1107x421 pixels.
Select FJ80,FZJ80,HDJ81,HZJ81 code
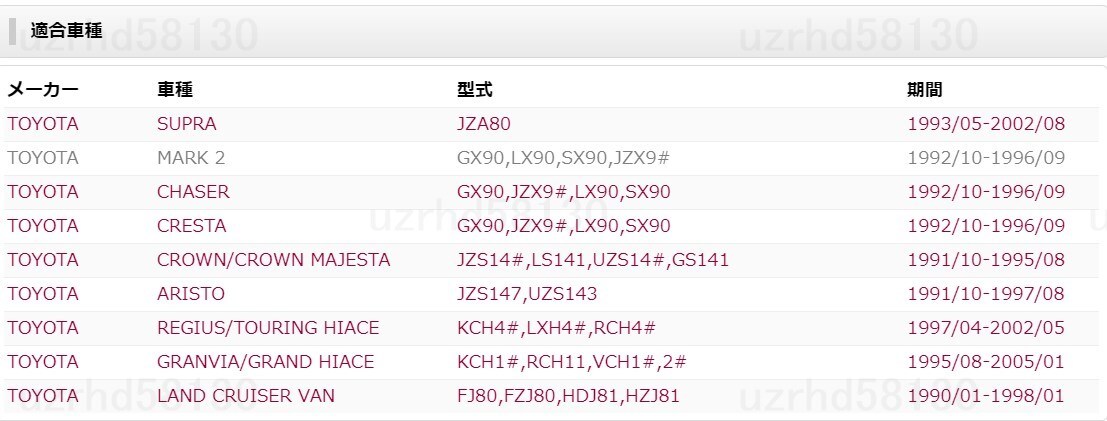pos(568,396)
